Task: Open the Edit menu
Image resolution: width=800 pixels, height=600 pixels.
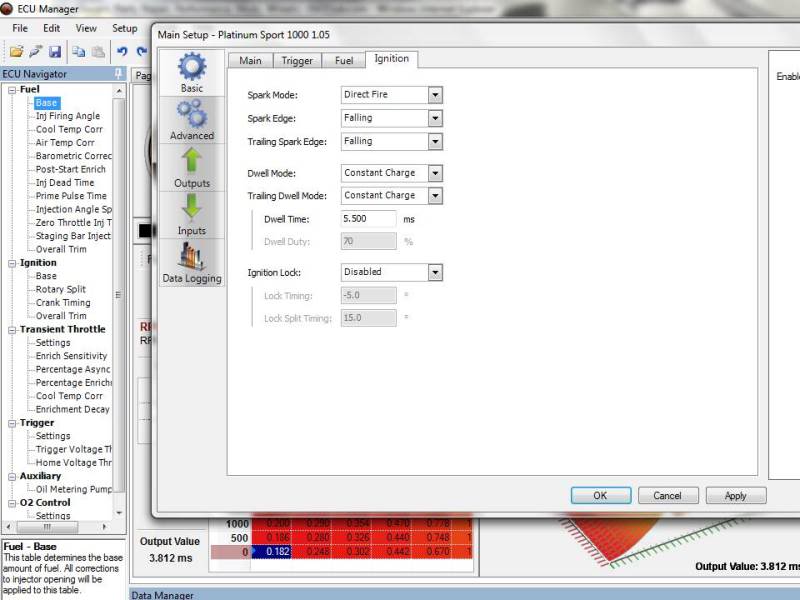Action: coord(52,28)
